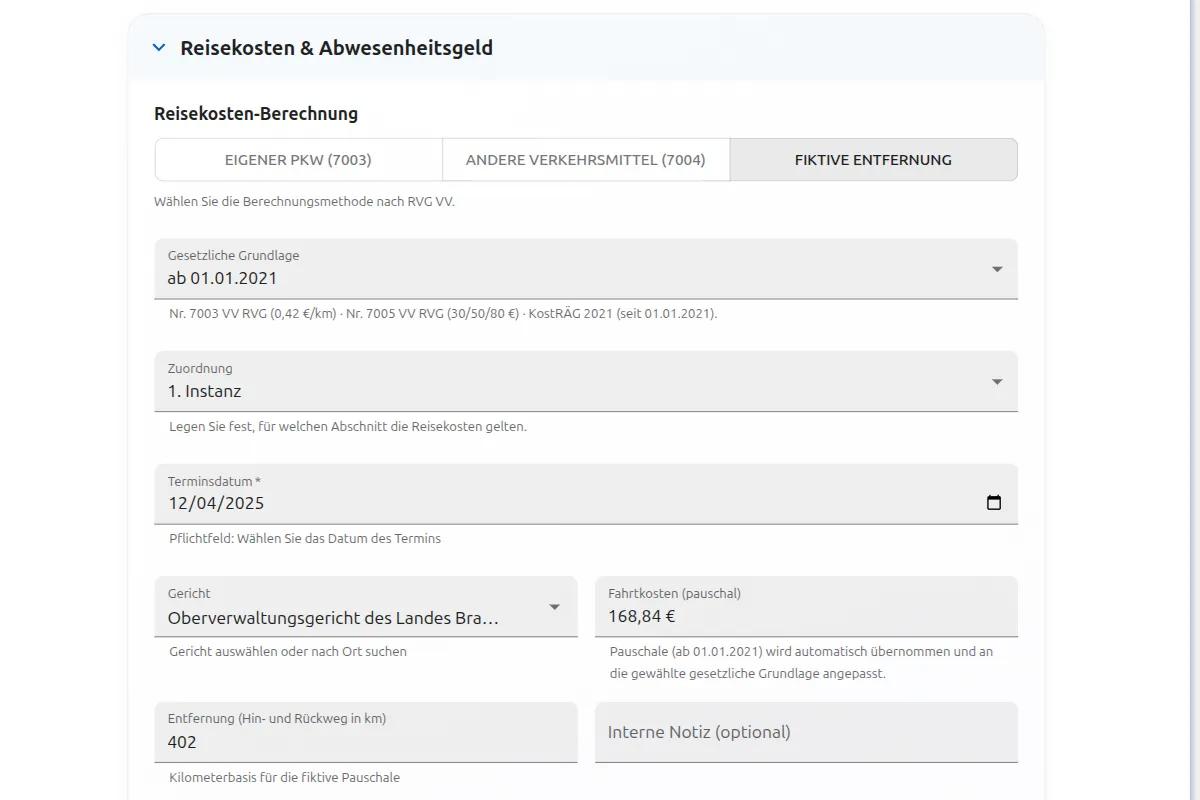
Task: Select the Terminsdatum date input
Action: click(x=500, y=503)
